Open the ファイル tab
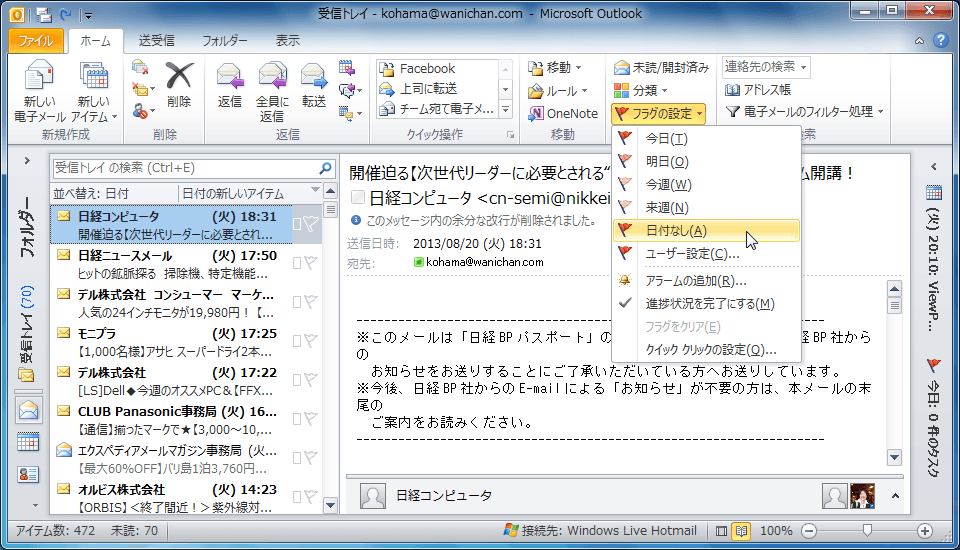The image size is (960, 550). click(36, 41)
